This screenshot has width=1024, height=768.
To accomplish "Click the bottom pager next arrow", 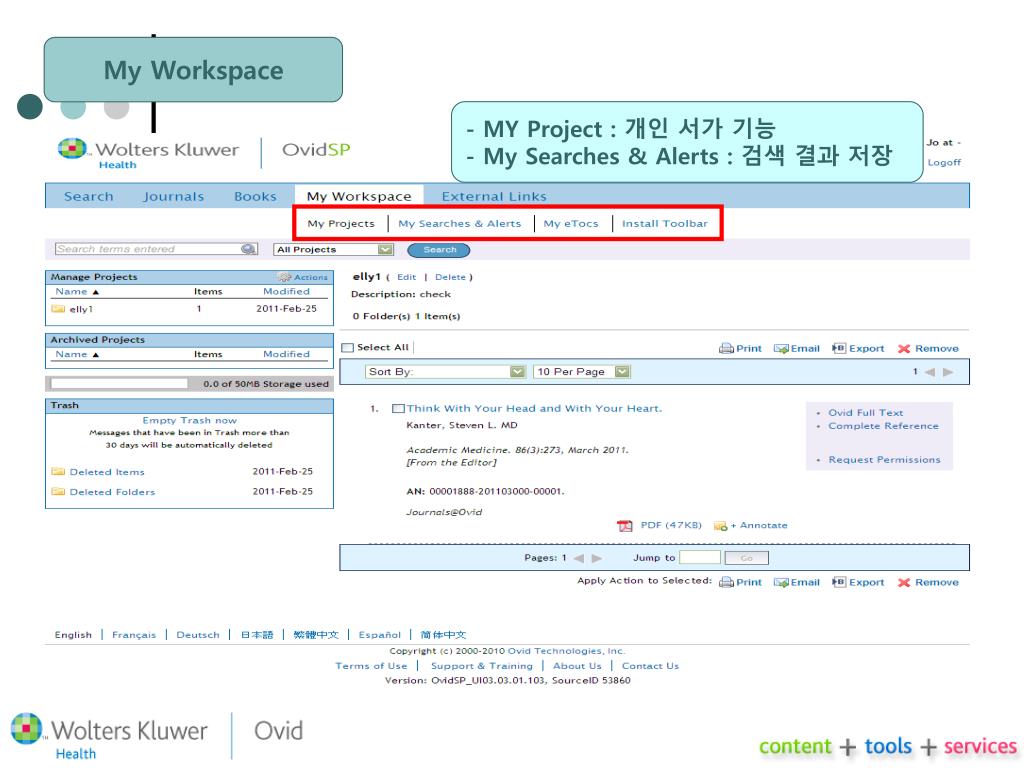I will pyautogui.click(x=596, y=558).
